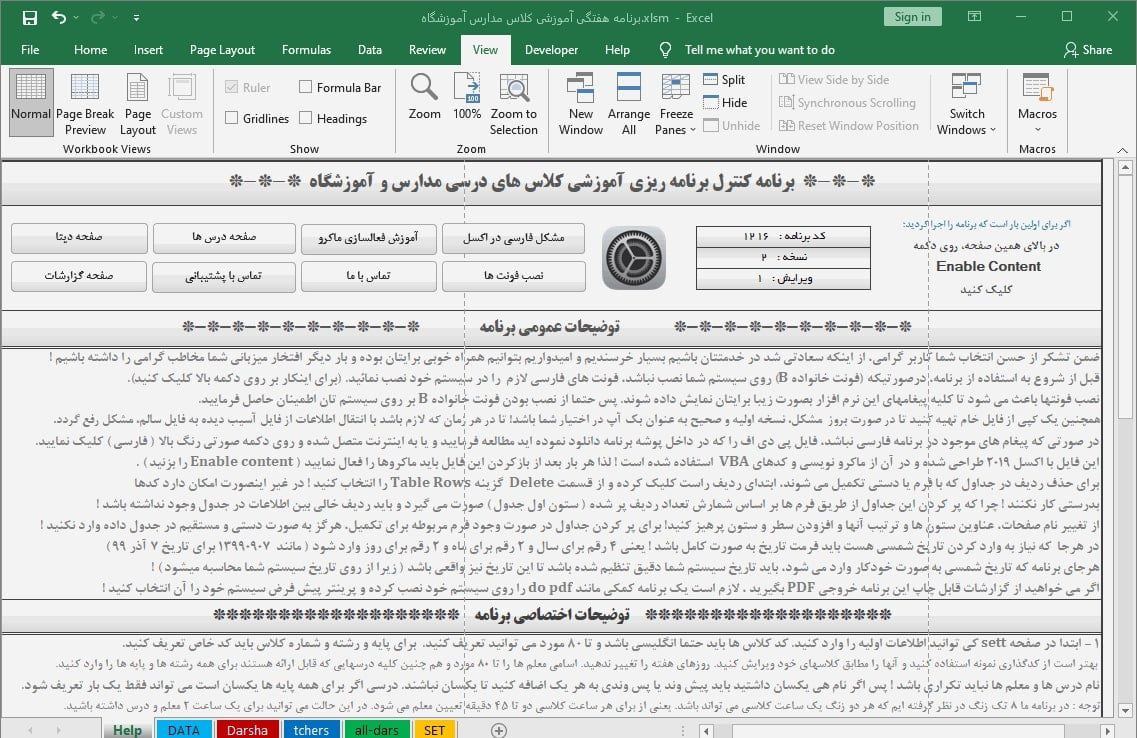1137x738 pixels.
Task: Click the vertical scrollbar down arrow
Action: tap(1125, 710)
